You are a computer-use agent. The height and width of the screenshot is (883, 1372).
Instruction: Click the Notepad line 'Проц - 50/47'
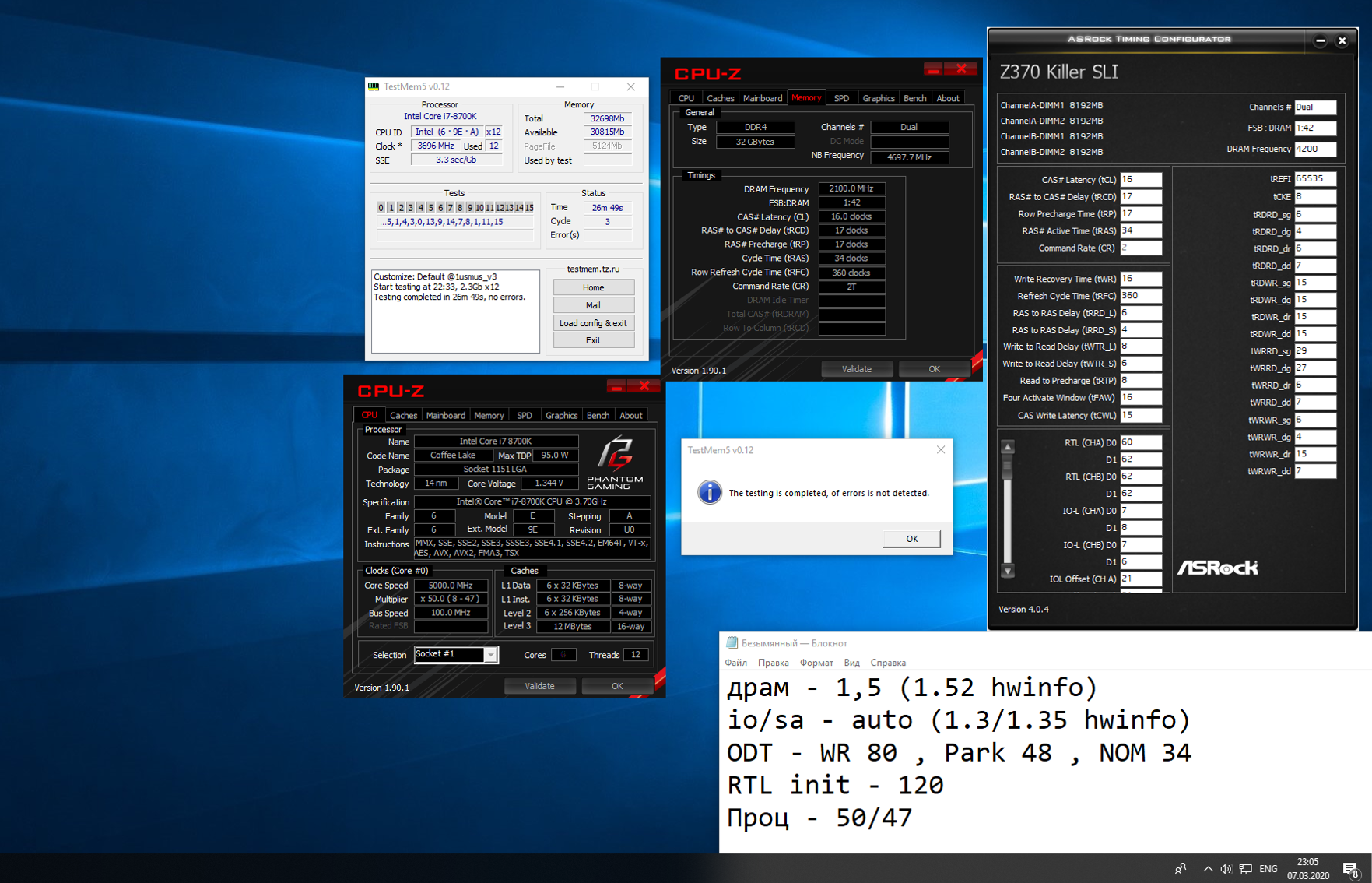[819, 818]
